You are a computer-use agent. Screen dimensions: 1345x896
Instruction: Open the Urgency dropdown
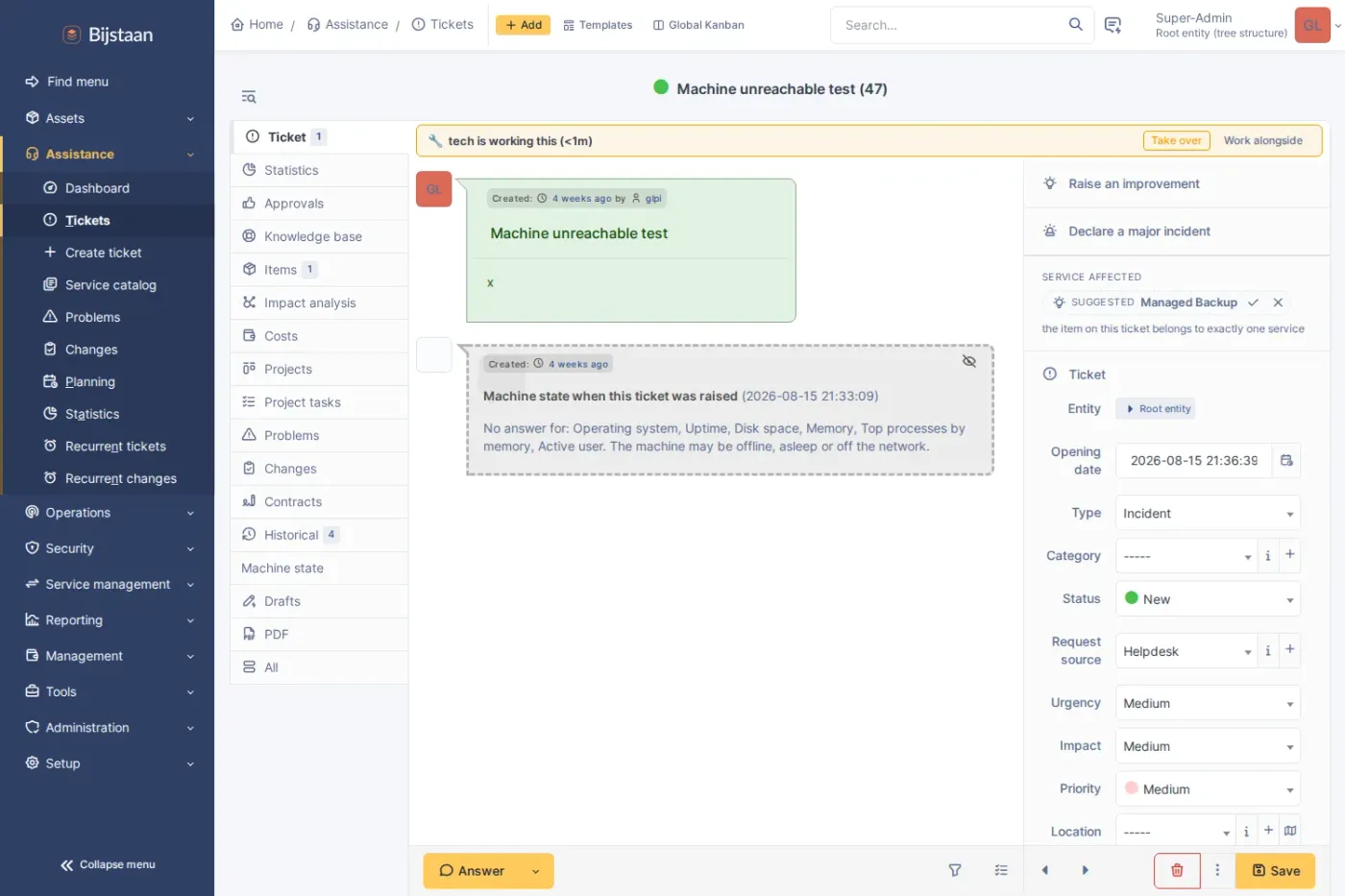pyautogui.click(x=1208, y=704)
